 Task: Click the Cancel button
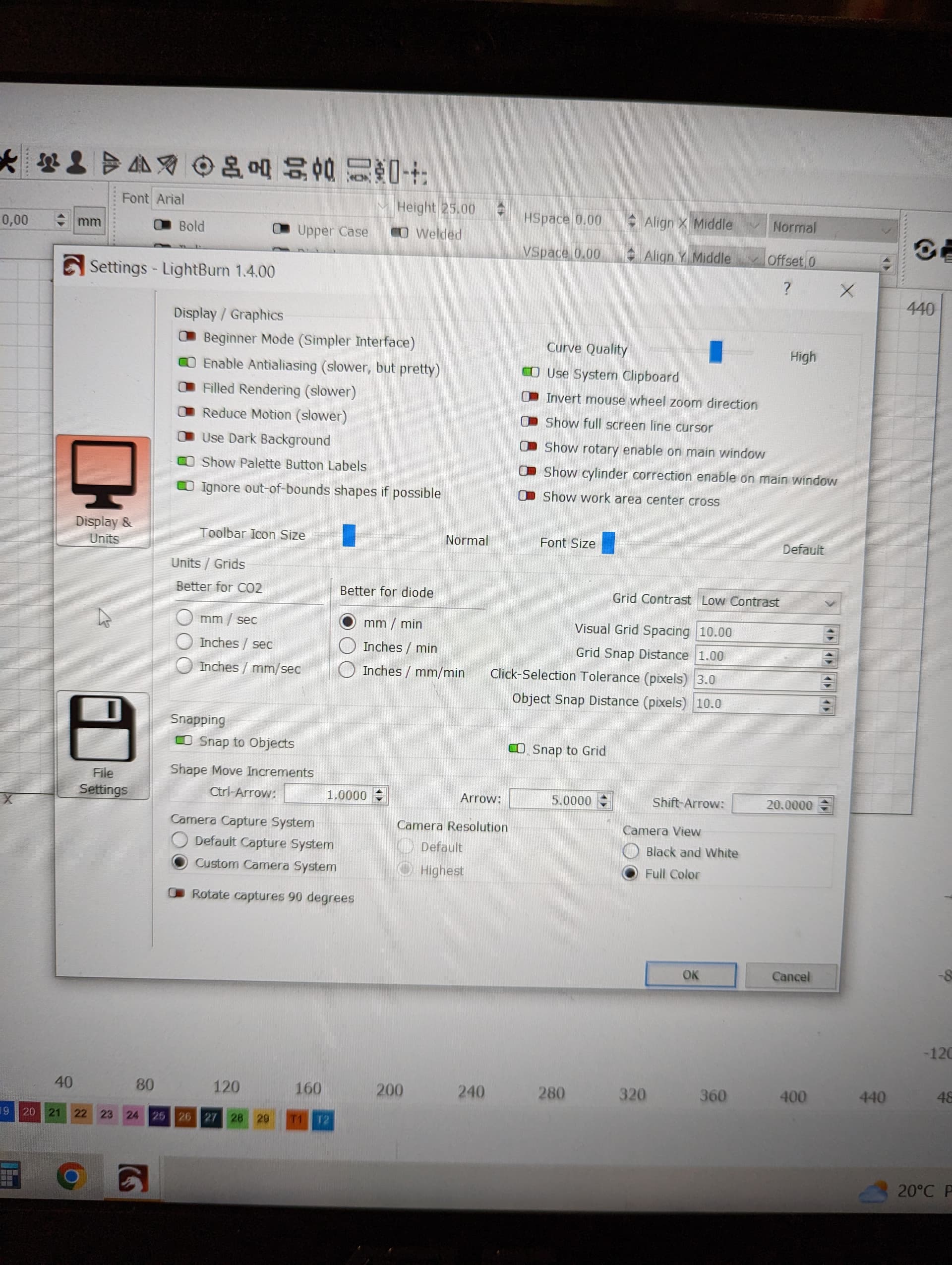791,976
